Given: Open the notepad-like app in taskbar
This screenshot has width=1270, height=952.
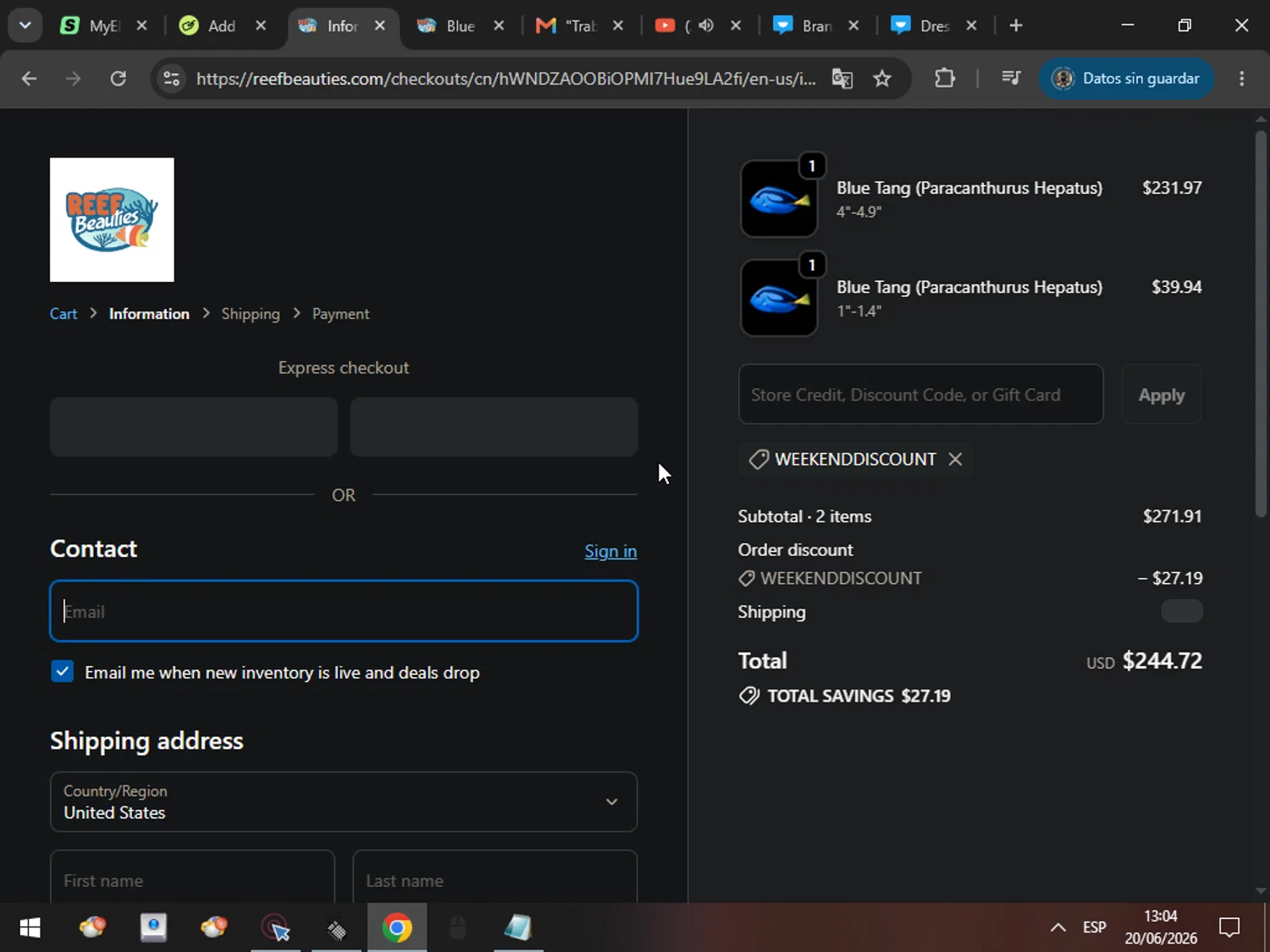Looking at the screenshot, I should pyautogui.click(x=517, y=928).
